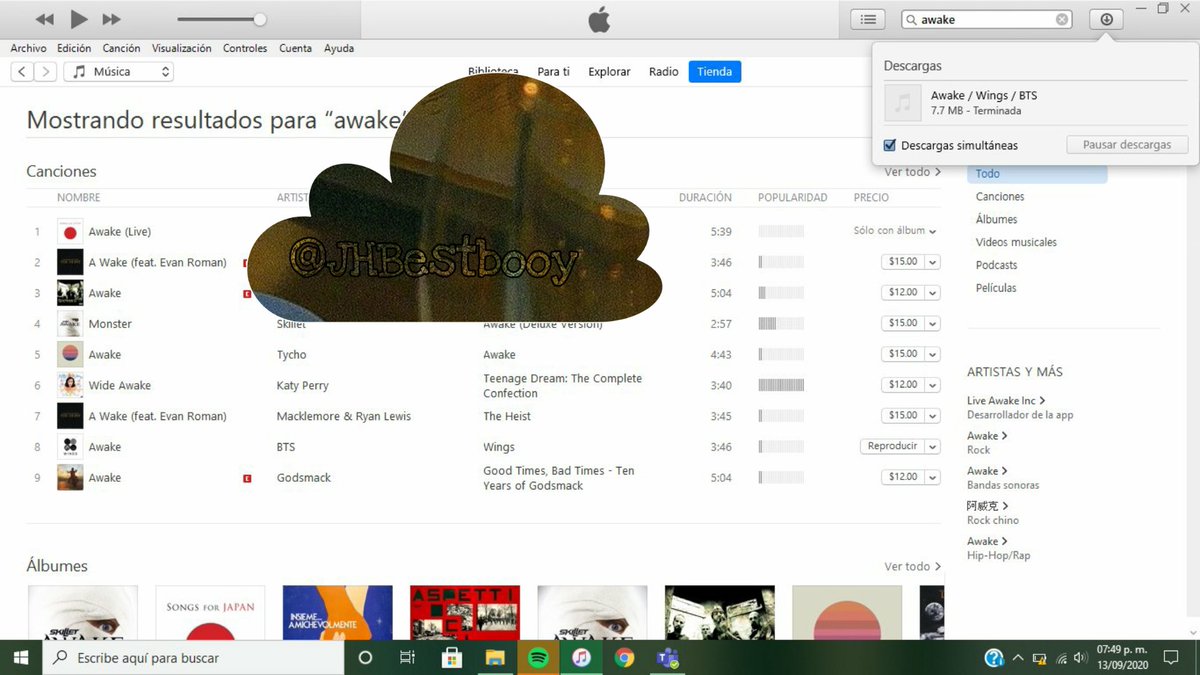Screen dimensions: 1200x675
Task: Filter results by Películas
Action: tap(996, 288)
